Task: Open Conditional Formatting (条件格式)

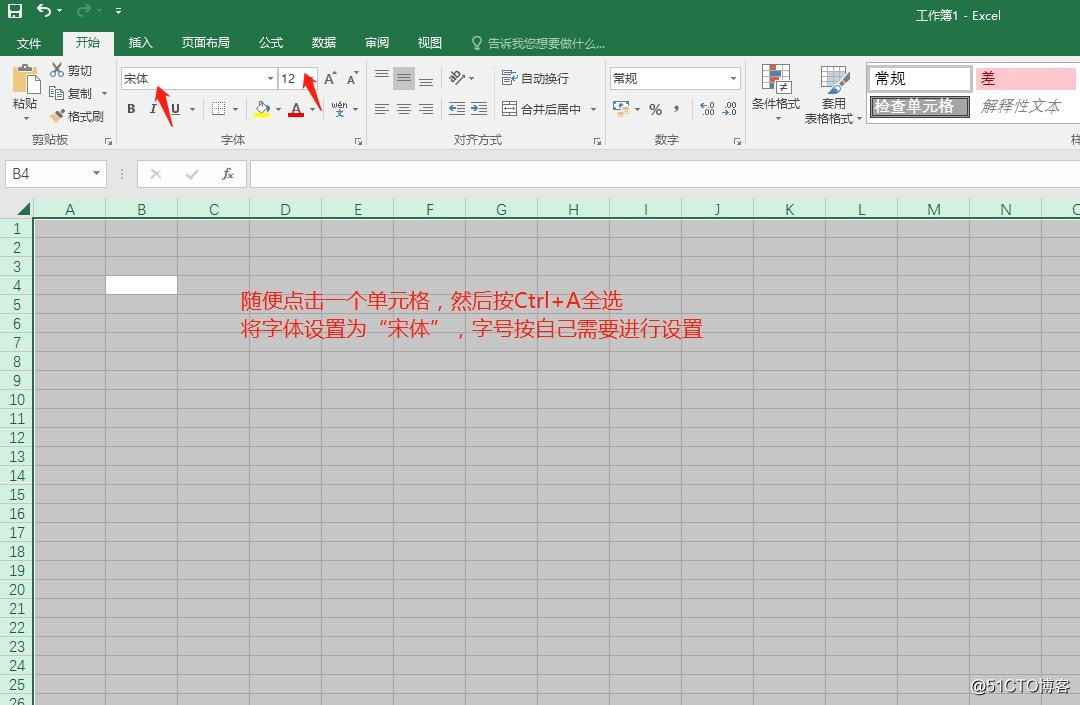Action: 776,93
